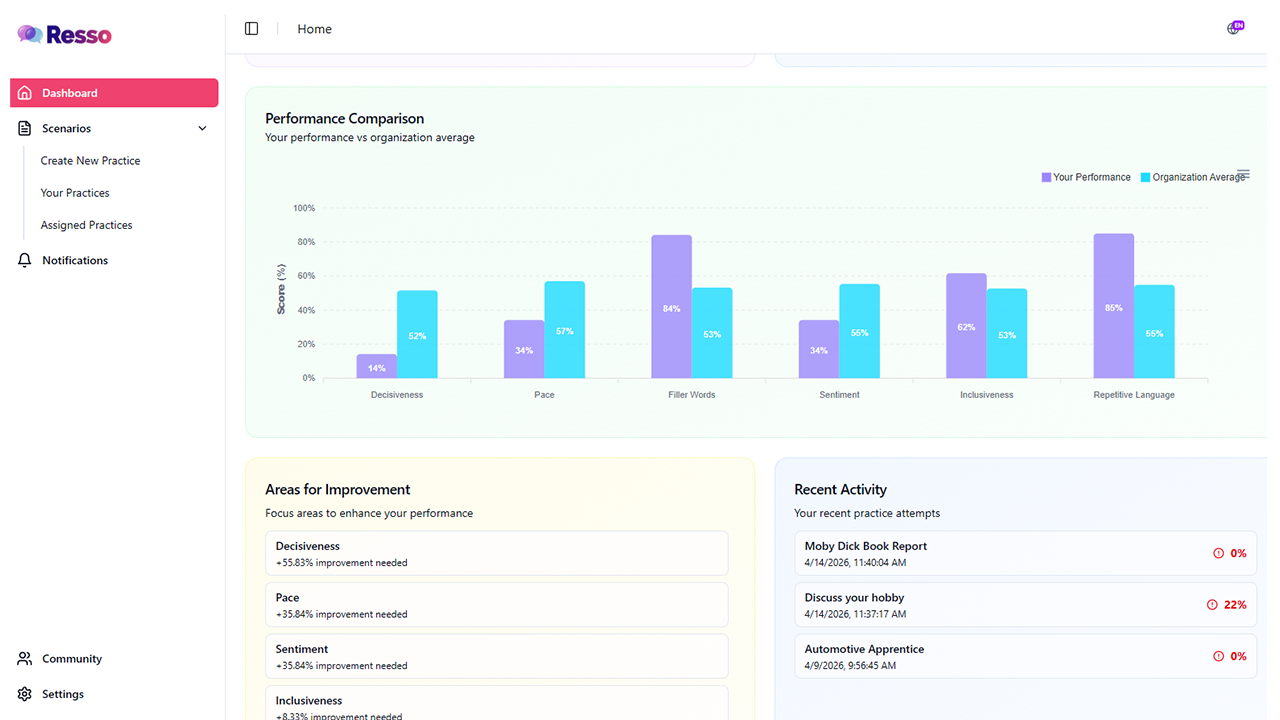Go to Assigned Practices

86,225
